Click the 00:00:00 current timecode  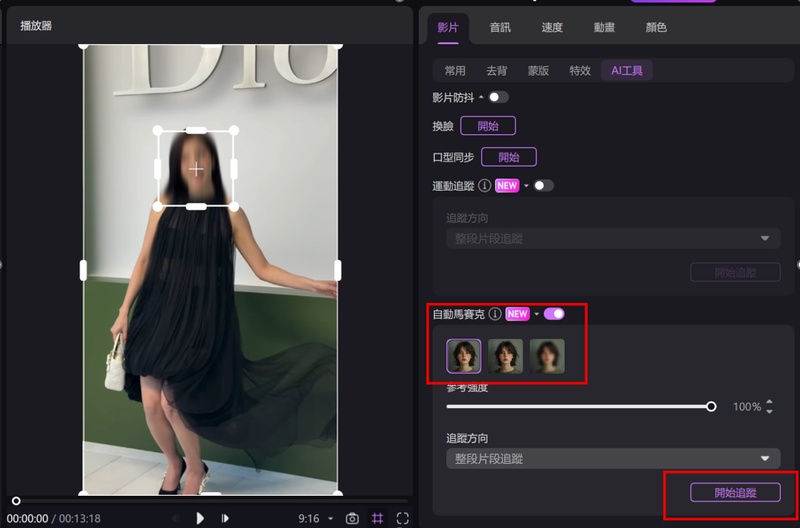(x=28, y=519)
